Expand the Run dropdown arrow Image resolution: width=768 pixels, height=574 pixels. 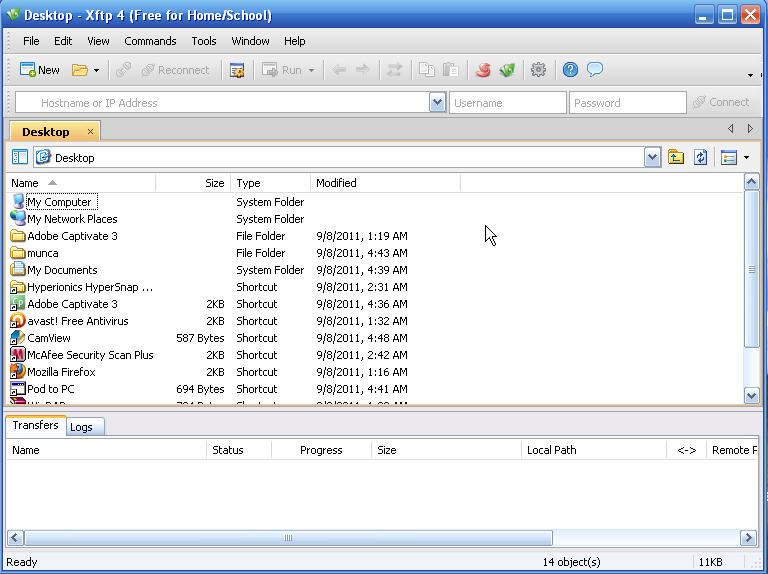tap(312, 71)
